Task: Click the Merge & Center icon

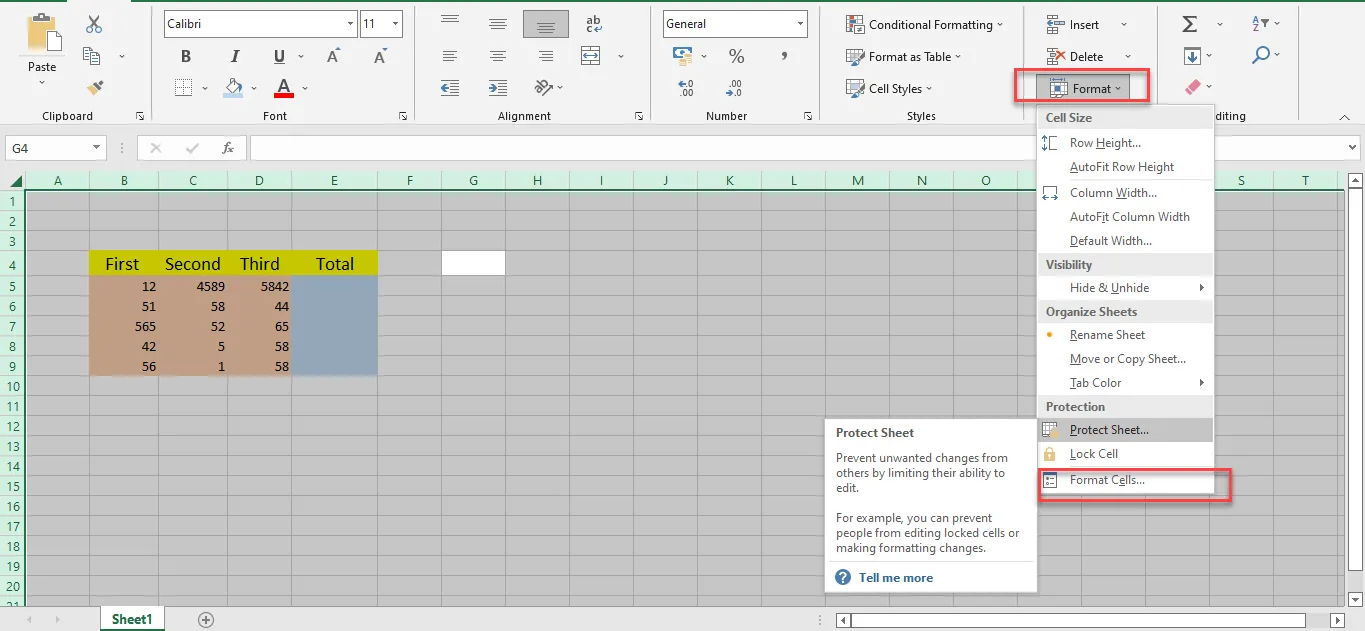Action: pos(591,56)
